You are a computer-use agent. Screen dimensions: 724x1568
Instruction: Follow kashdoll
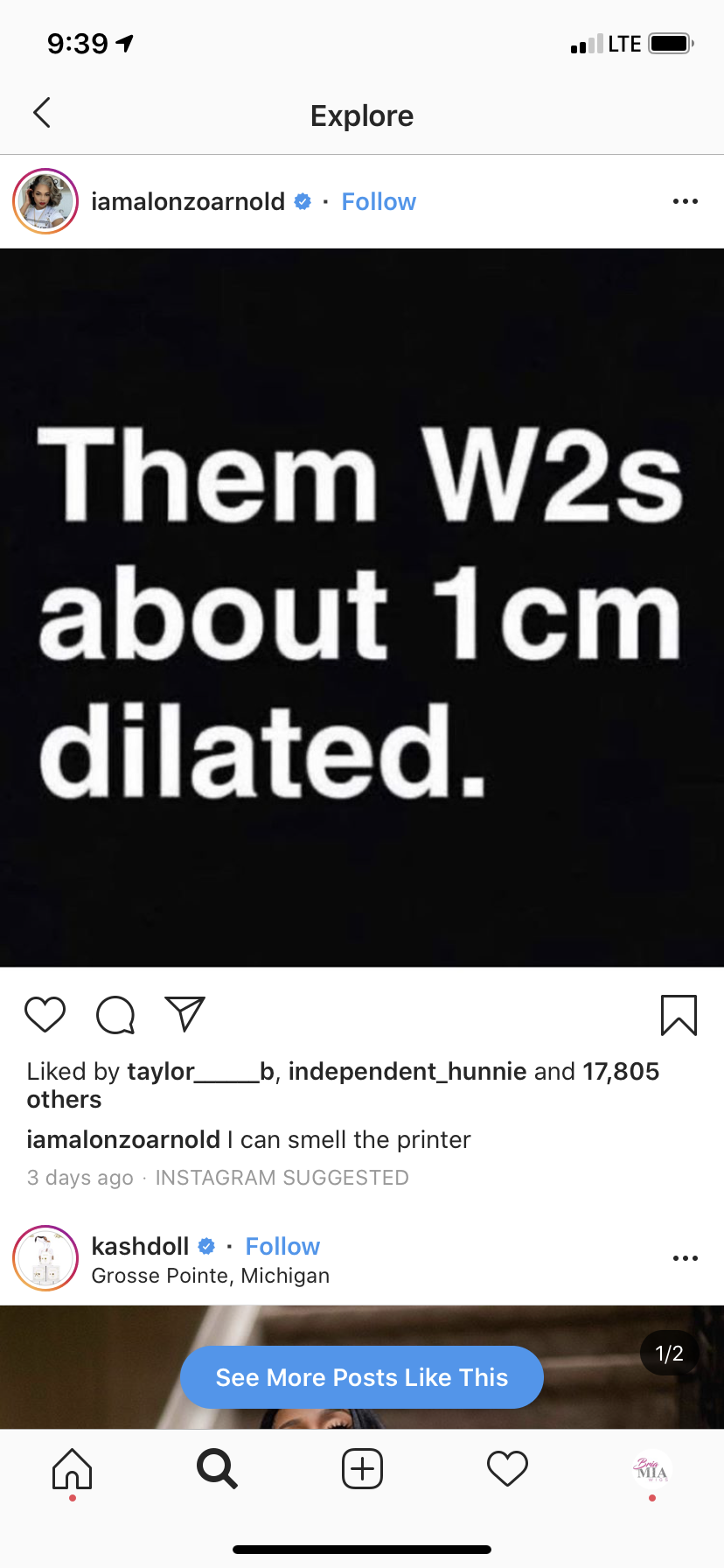click(282, 1246)
